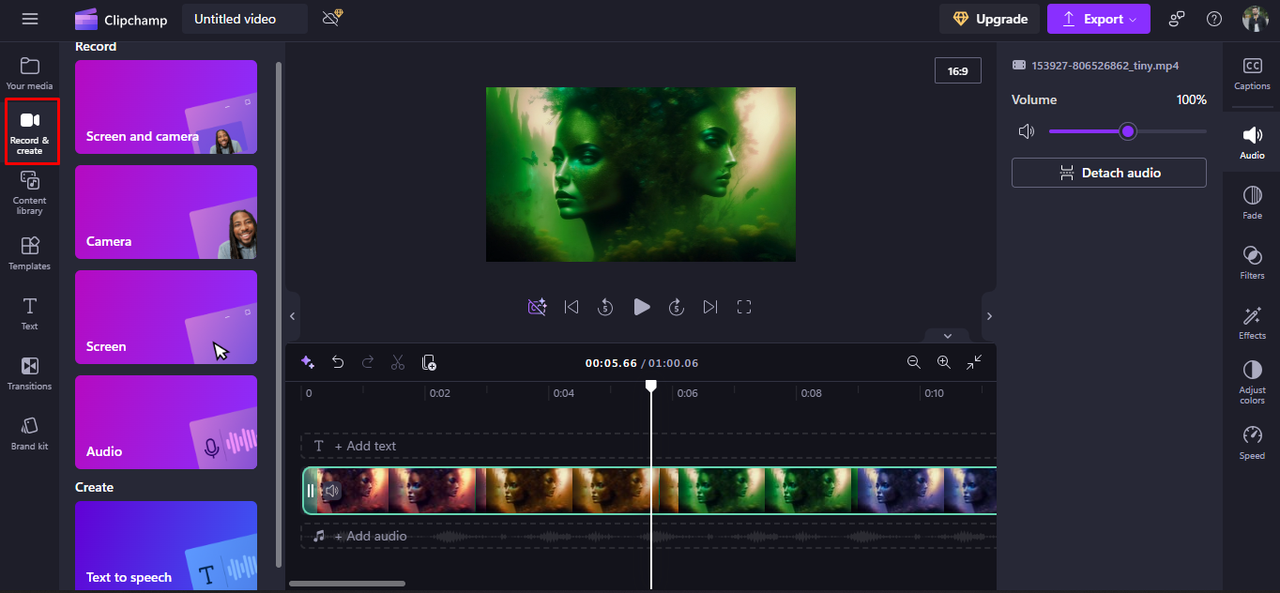Image resolution: width=1280 pixels, height=593 pixels.
Task: Enter fullscreen preview mode
Action: tap(744, 307)
